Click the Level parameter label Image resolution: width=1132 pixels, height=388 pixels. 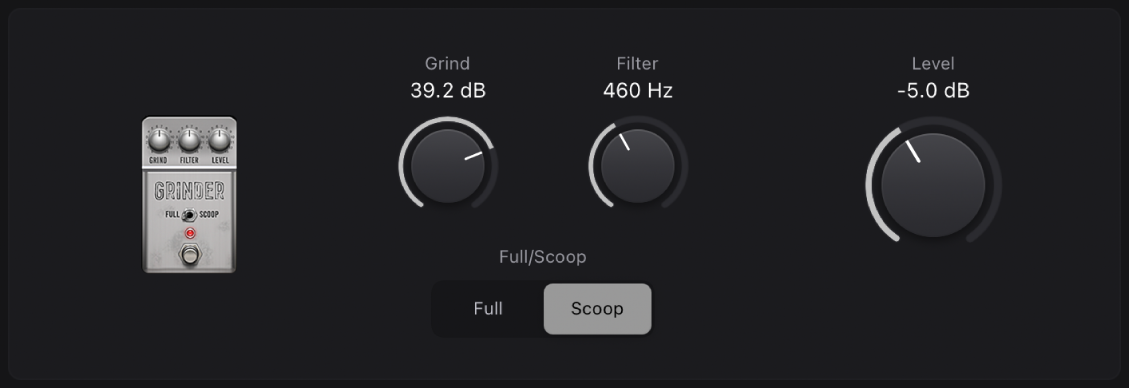(x=933, y=64)
